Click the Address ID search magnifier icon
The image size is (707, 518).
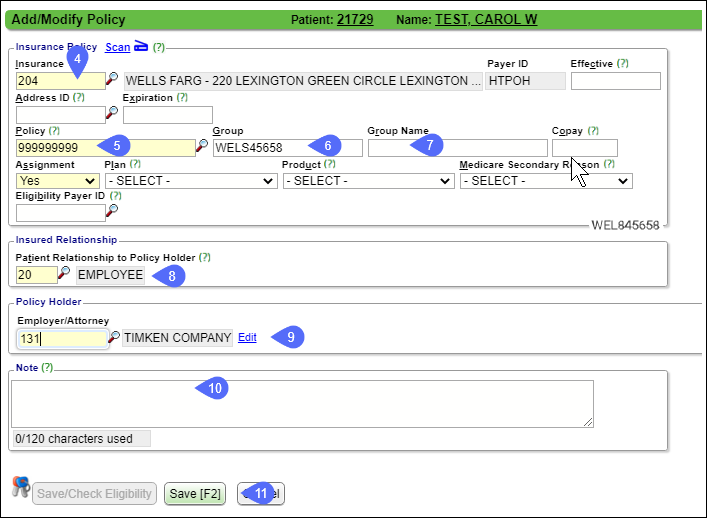(x=113, y=114)
